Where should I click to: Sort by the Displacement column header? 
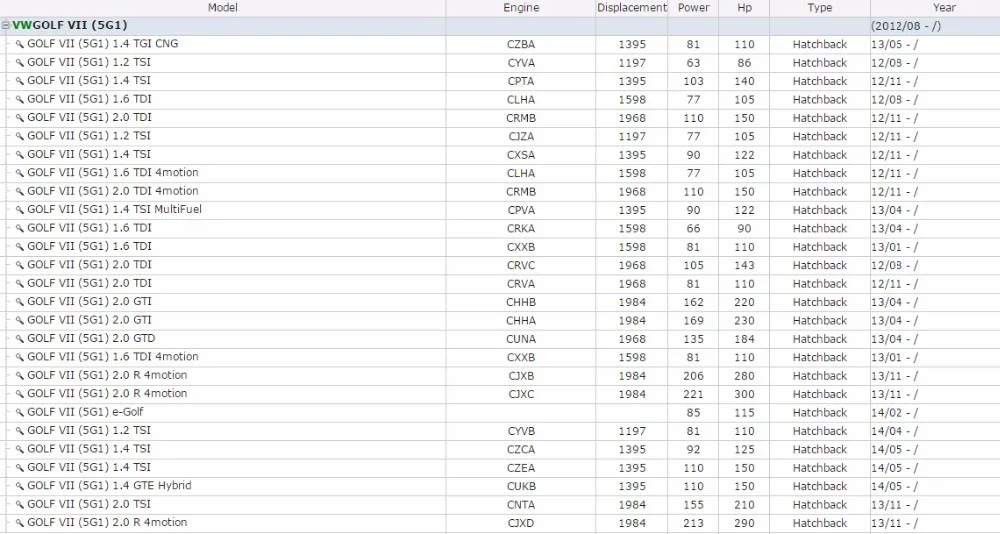click(x=632, y=8)
